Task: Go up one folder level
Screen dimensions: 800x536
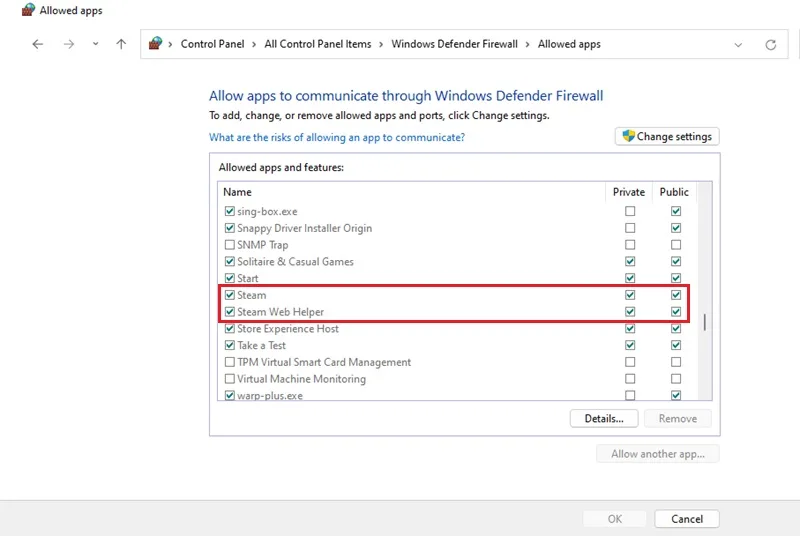Action: [121, 44]
